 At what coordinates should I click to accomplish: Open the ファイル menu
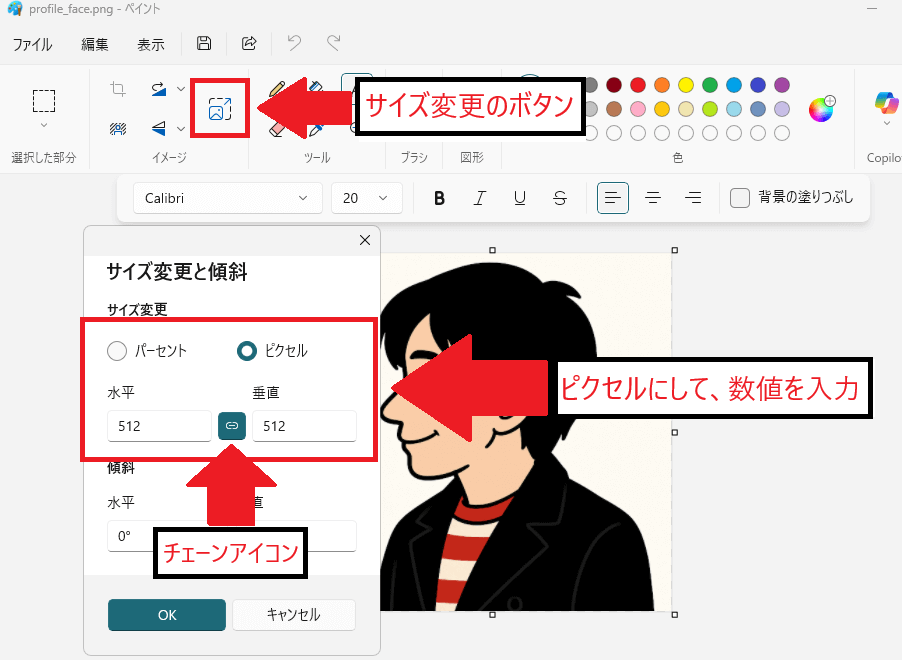(34, 44)
